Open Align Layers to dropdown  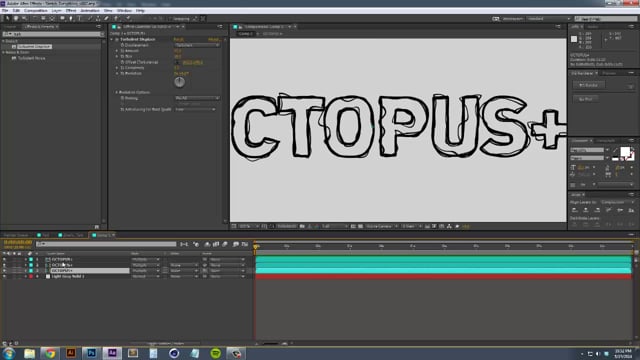pos(617,202)
